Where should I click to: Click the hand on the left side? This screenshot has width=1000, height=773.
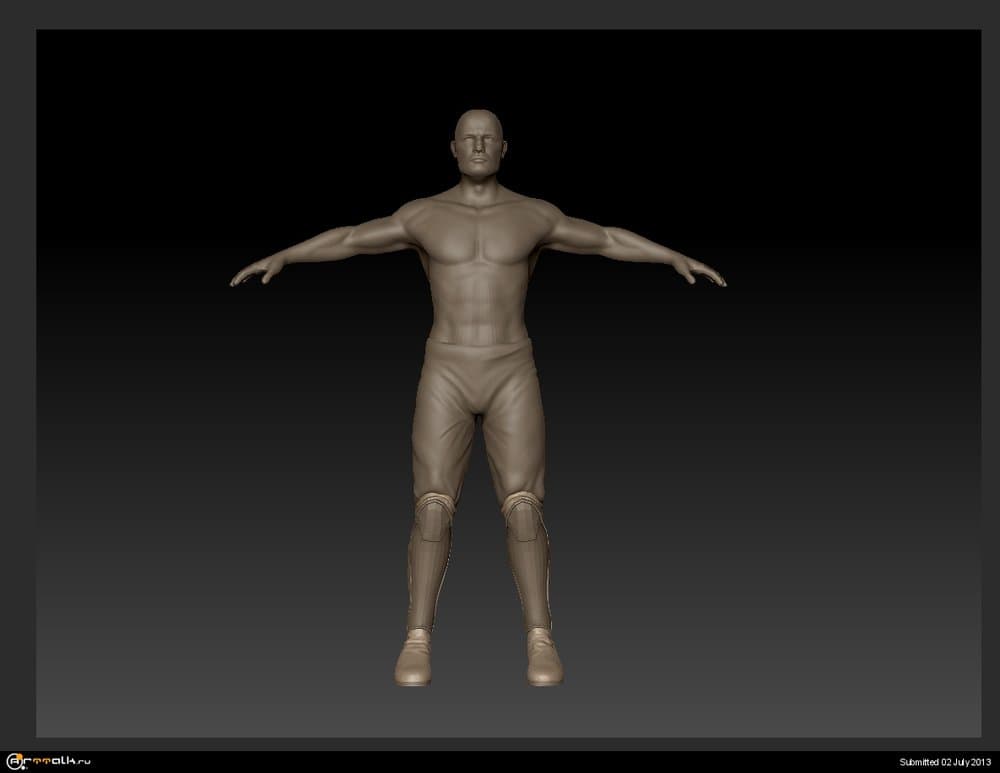254,272
